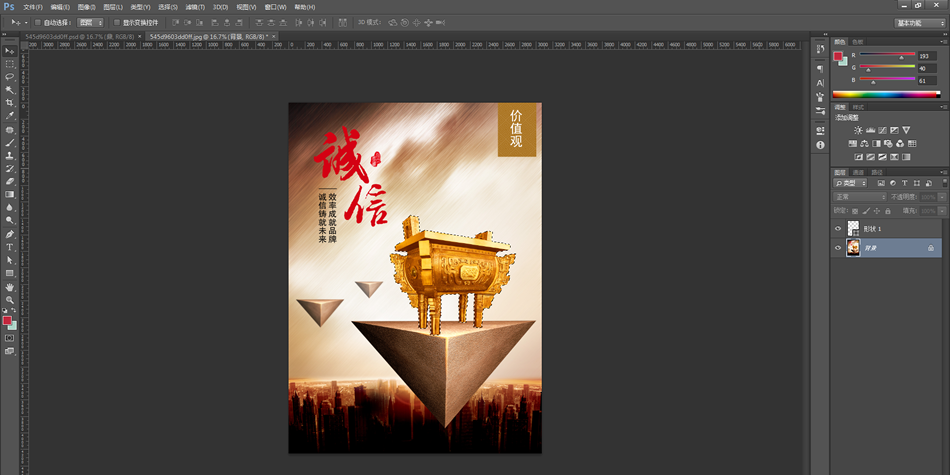Select the Lasso tool
950x475 pixels.
[10, 77]
